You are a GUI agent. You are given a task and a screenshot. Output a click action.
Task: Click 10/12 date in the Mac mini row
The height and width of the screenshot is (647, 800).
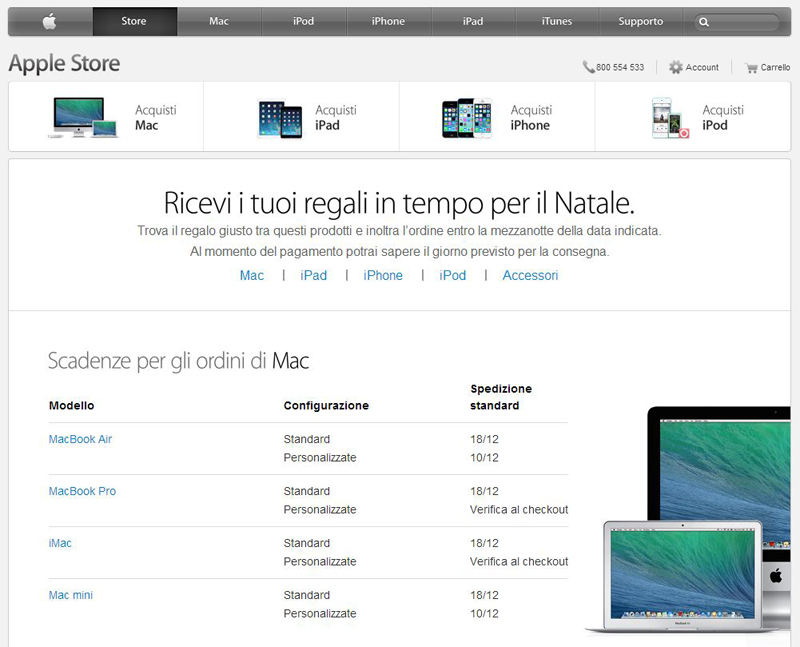484,614
